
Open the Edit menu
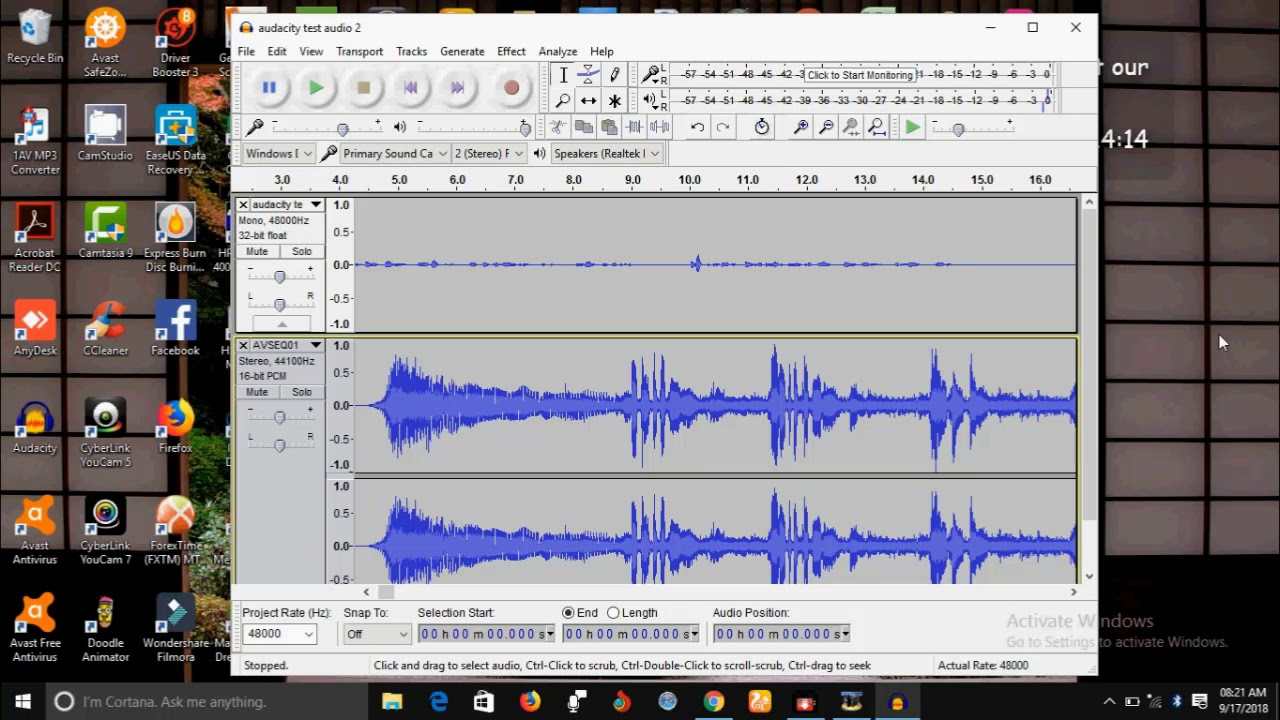(277, 51)
